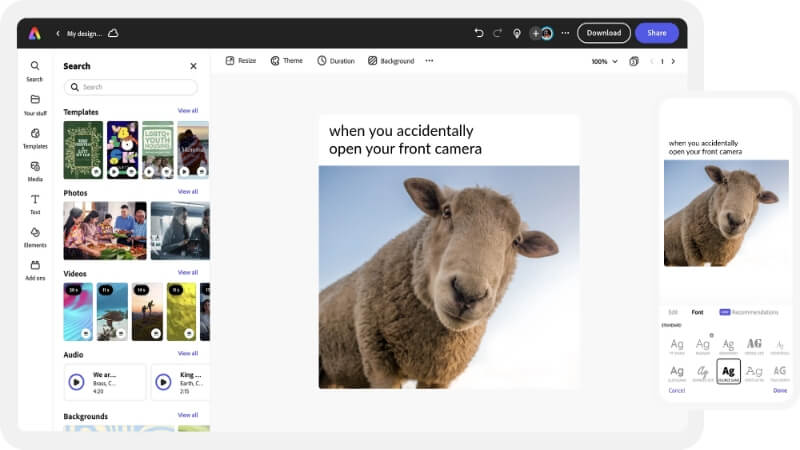This screenshot has width=800, height=450.
Task: Open Your stuff in sidebar
Action: pos(35,105)
